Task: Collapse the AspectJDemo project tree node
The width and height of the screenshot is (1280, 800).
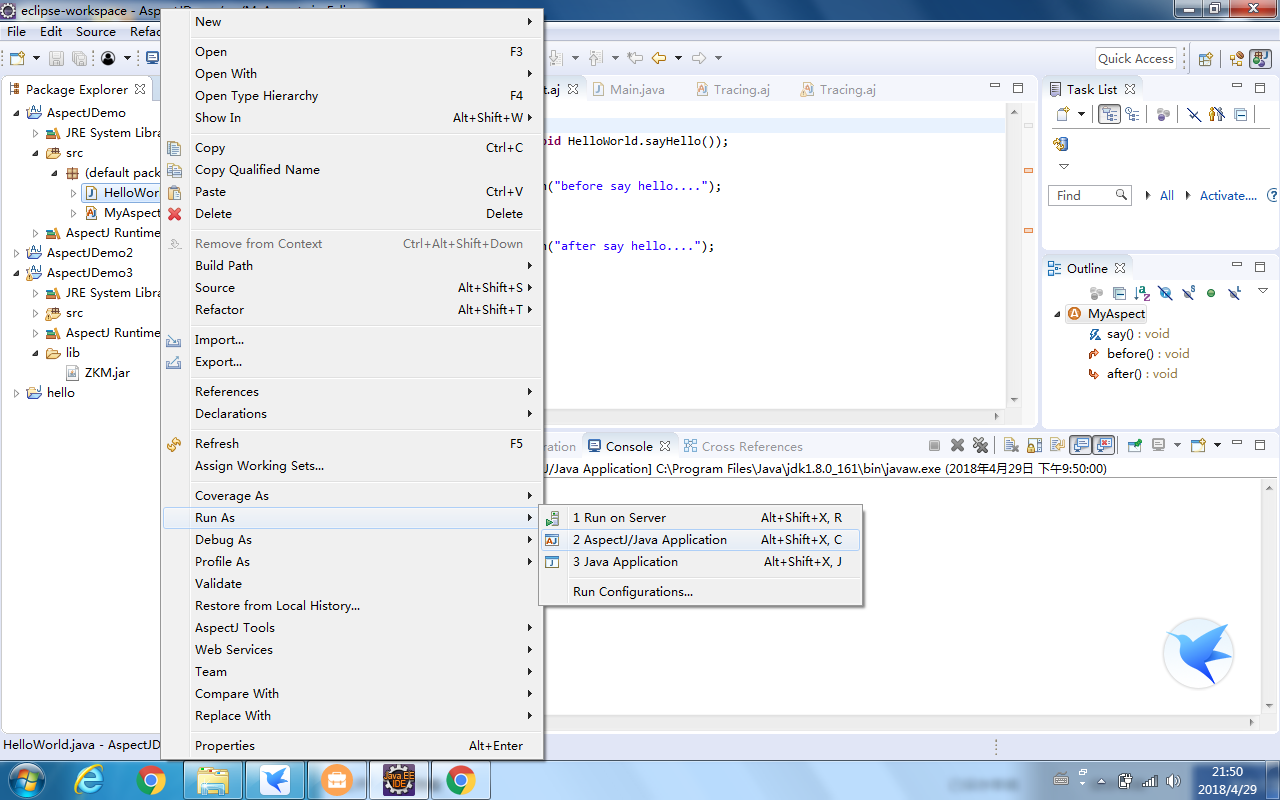Action: pyautogui.click(x=16, y=113)
